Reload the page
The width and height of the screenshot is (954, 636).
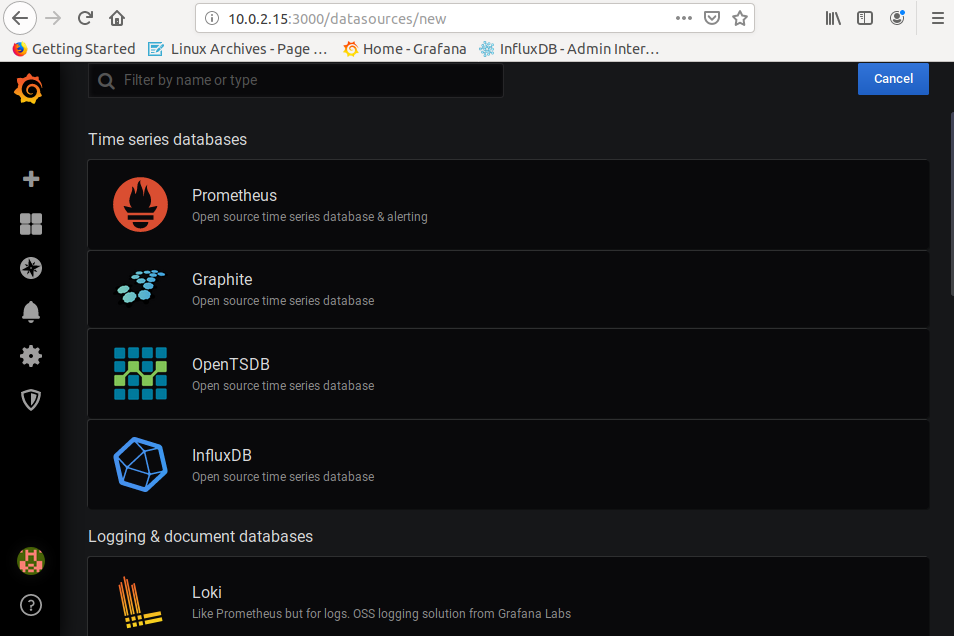coord(85,18)
